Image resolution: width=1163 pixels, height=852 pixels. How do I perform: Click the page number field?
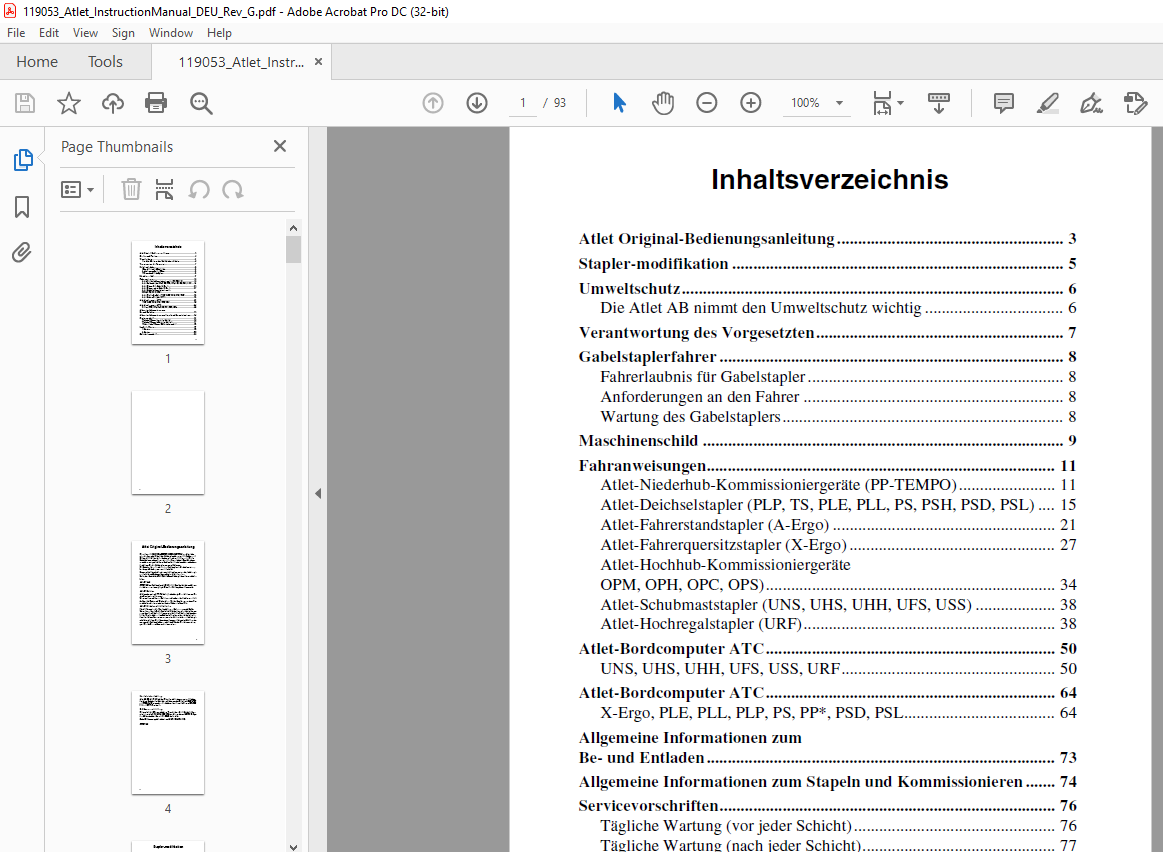click(x=523, y=103)
